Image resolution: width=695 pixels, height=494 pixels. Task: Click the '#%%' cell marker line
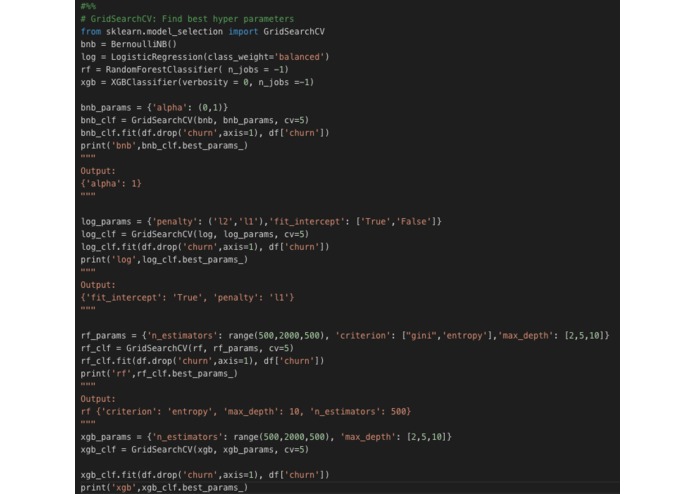tap(88, 6)
